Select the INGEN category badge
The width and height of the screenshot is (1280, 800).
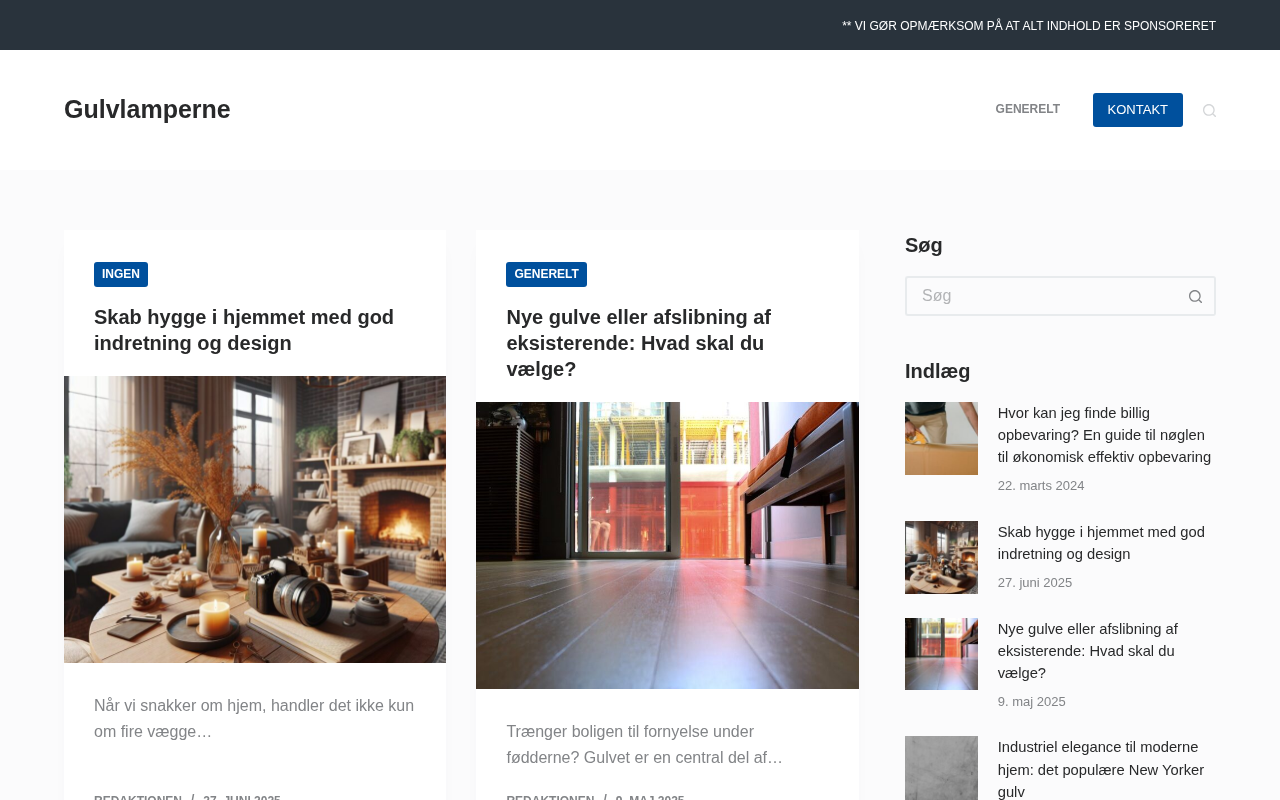tap(121, 274)
